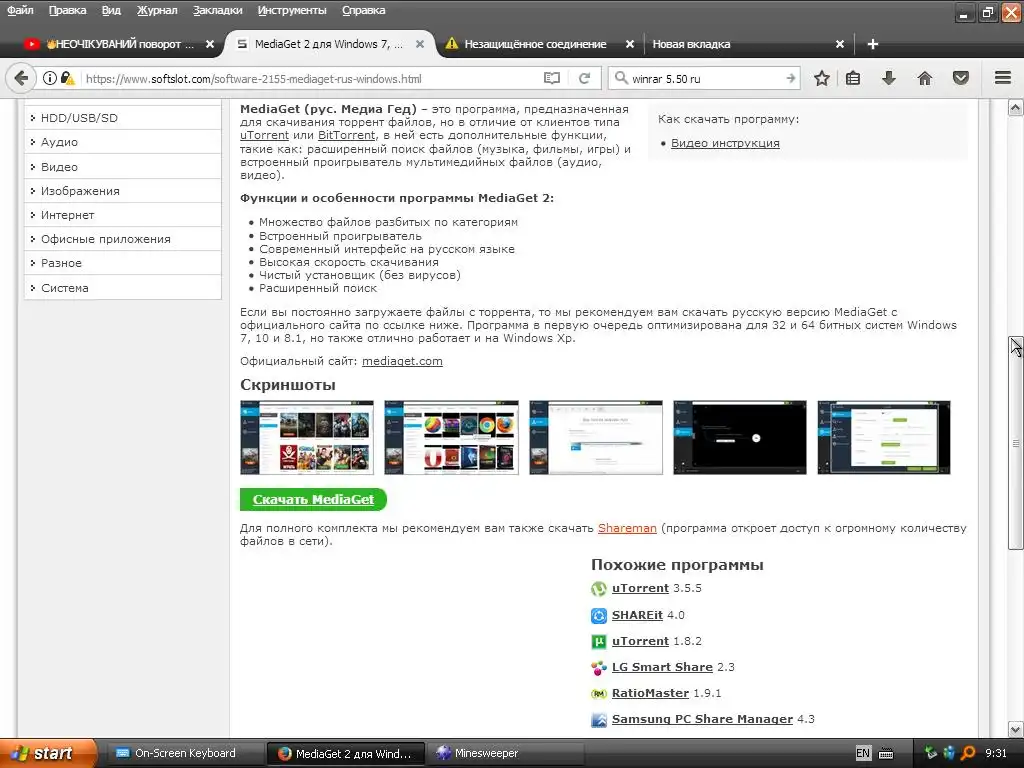Click the SHAREit blue icon

(599, 615)
